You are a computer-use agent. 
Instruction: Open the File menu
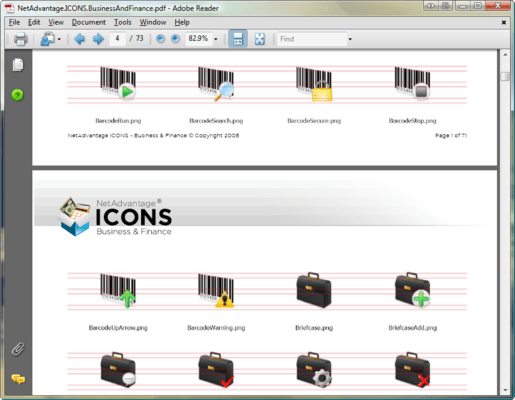point(14,22)
